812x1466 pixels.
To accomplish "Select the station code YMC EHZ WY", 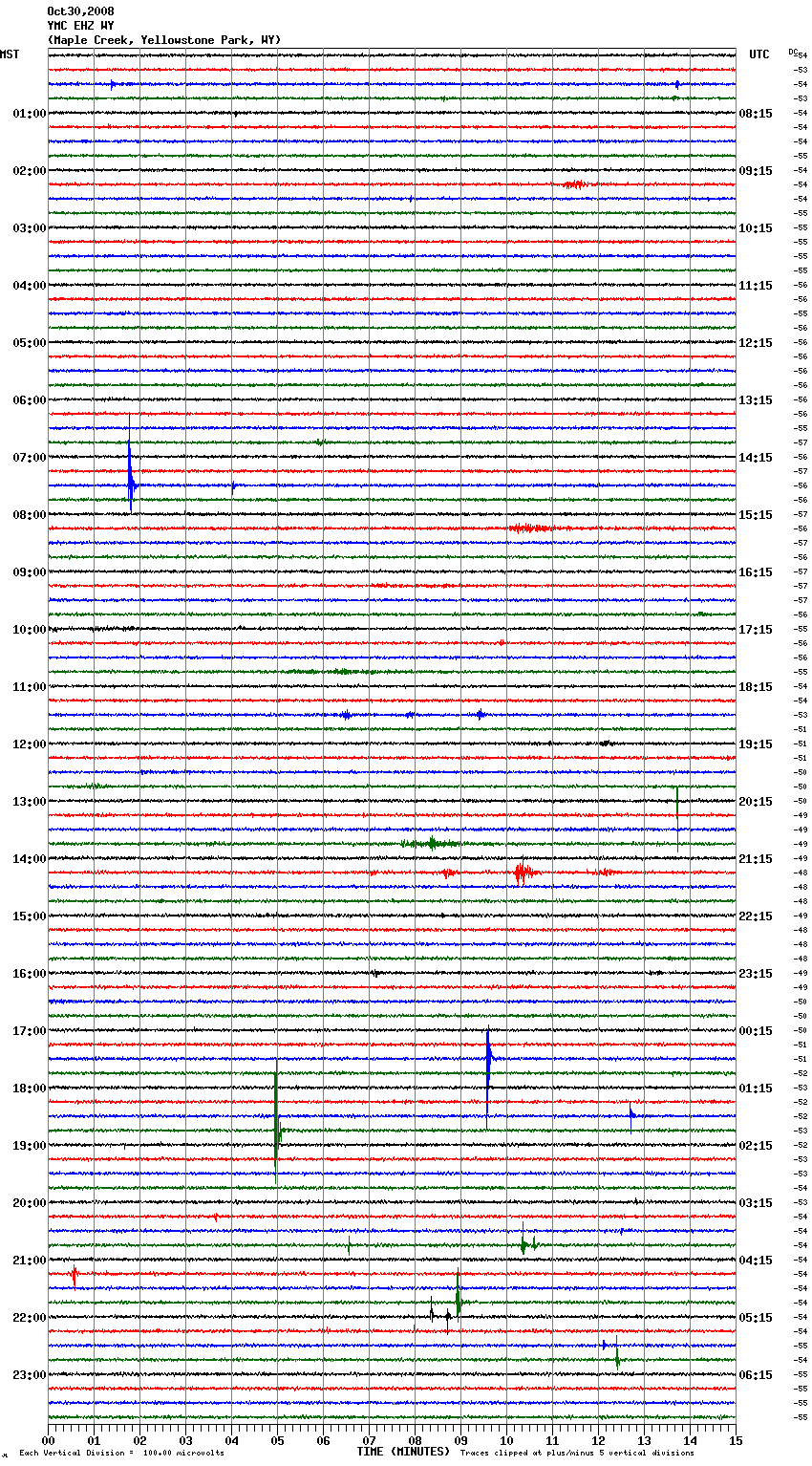I will (x=80, y=26).
